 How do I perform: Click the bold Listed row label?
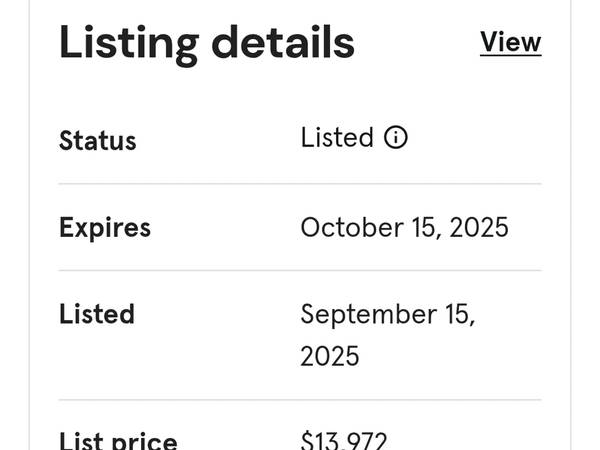[x=97, y=314]
